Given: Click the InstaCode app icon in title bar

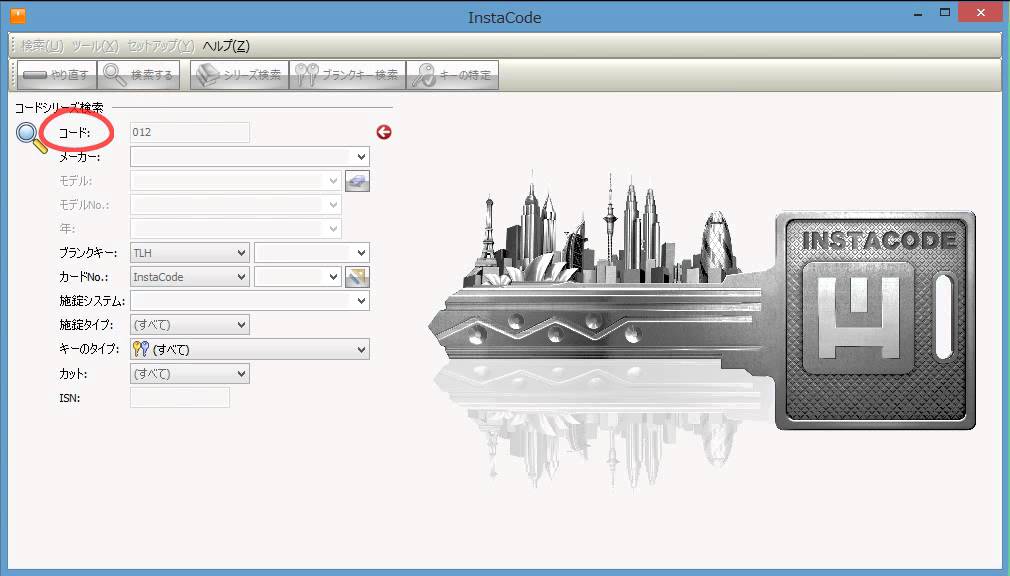Looking at the screenshot, I should [18, 15].
